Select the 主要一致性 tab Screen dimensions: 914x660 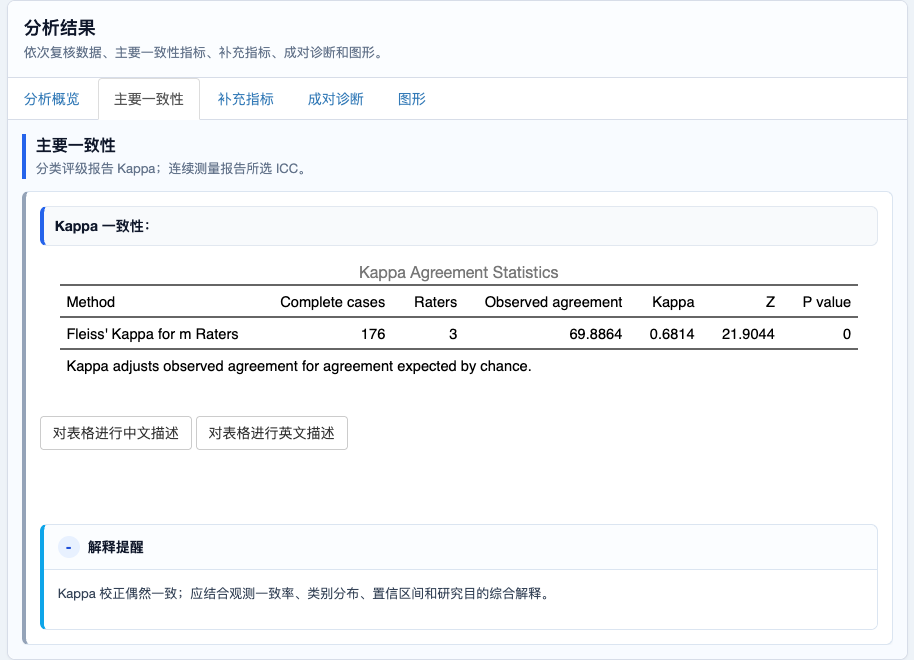pyautogui.click(x=149, y=99)
